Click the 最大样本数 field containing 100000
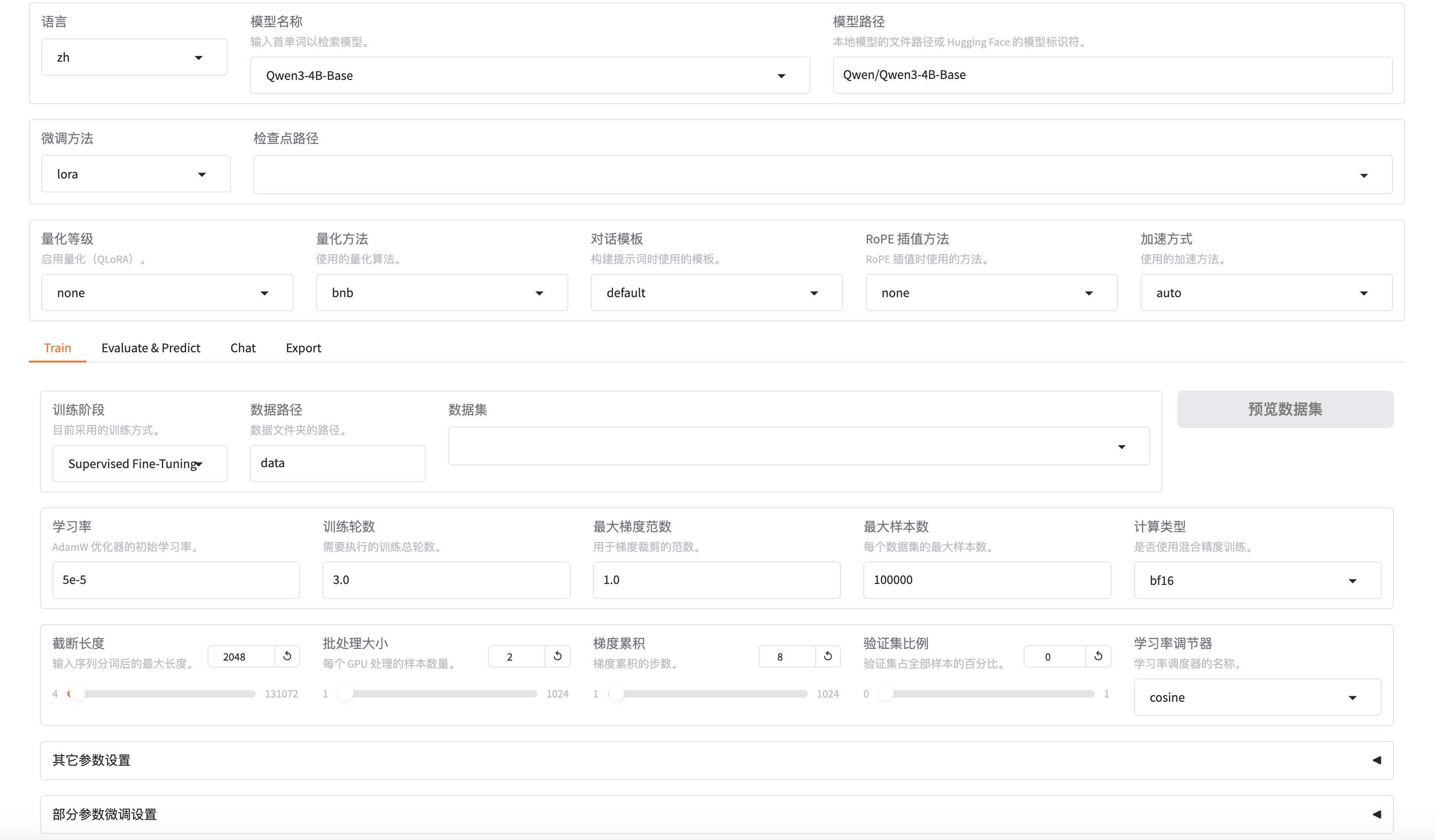Screen dimensions: 1435x840 (x=987, y=580)
